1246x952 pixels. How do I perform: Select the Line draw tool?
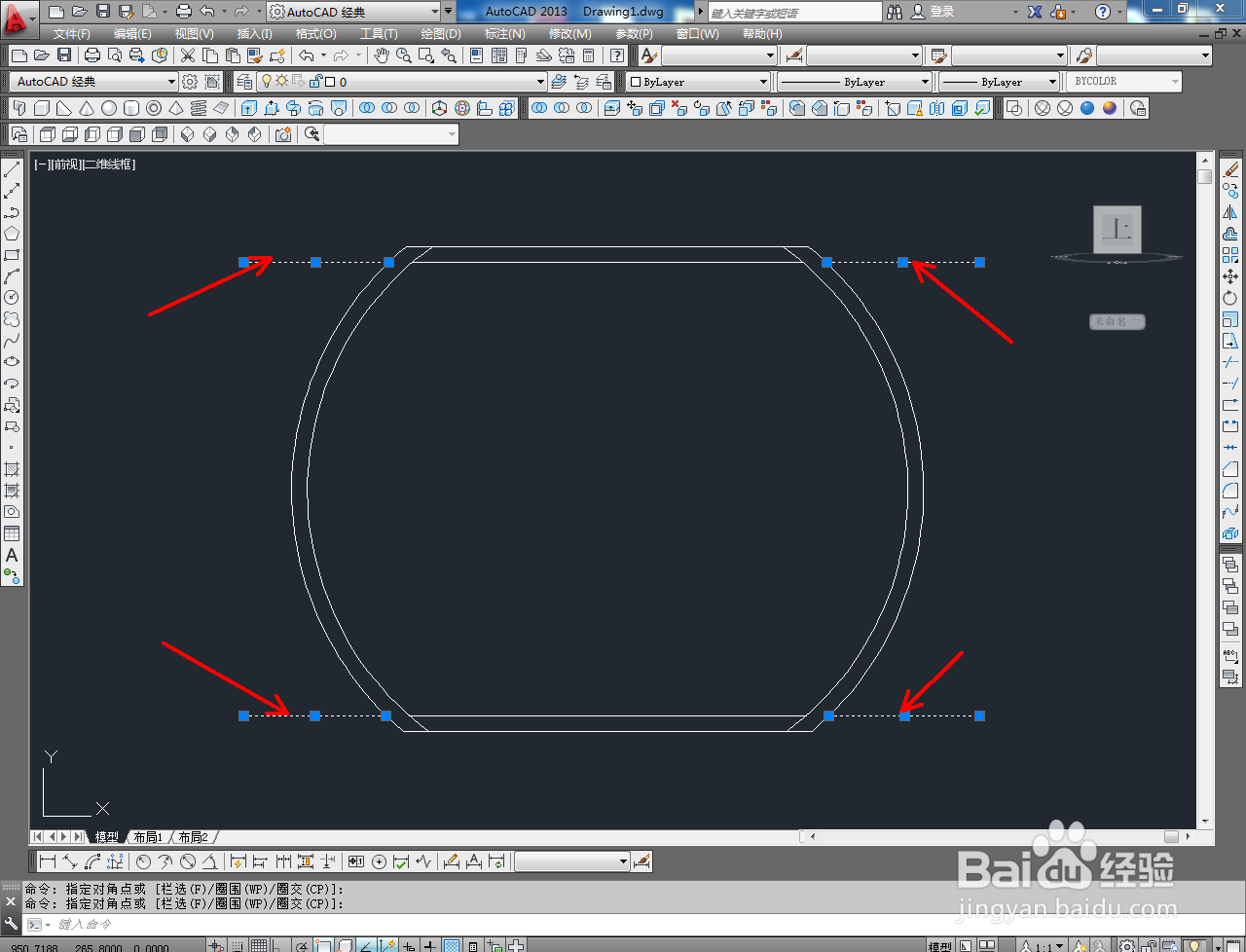(12, 169)
